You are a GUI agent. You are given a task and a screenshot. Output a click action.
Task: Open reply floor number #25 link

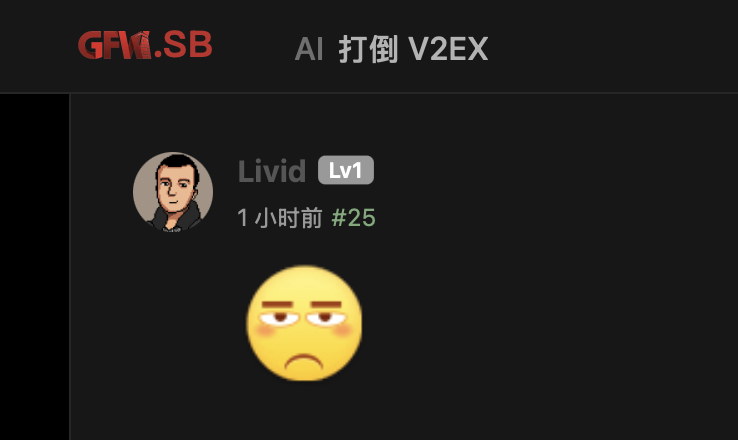coord(353,217)
